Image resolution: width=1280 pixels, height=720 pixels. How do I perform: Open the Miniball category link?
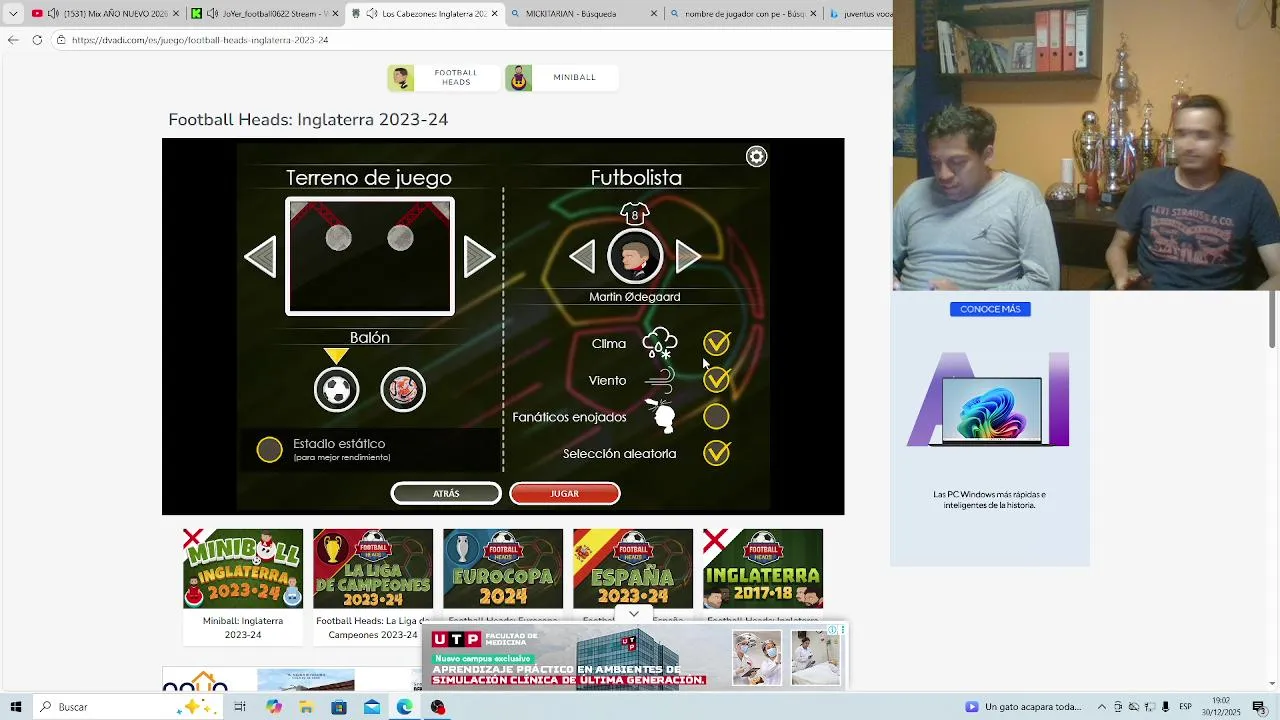pos(562,78)
